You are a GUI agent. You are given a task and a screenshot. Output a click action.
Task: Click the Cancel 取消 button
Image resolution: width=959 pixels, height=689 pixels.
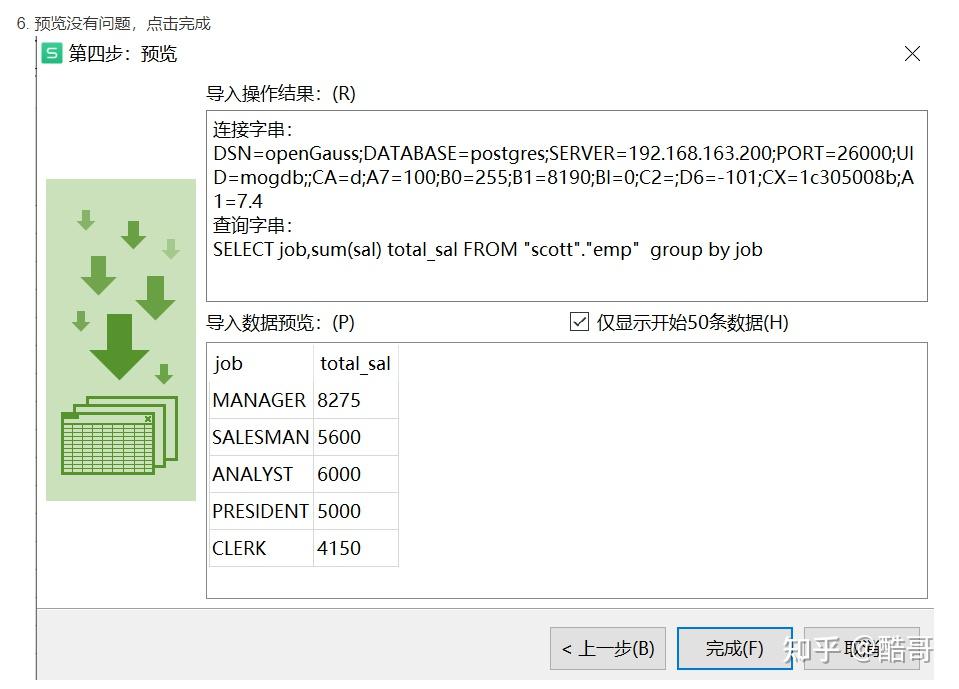[861, 648]
